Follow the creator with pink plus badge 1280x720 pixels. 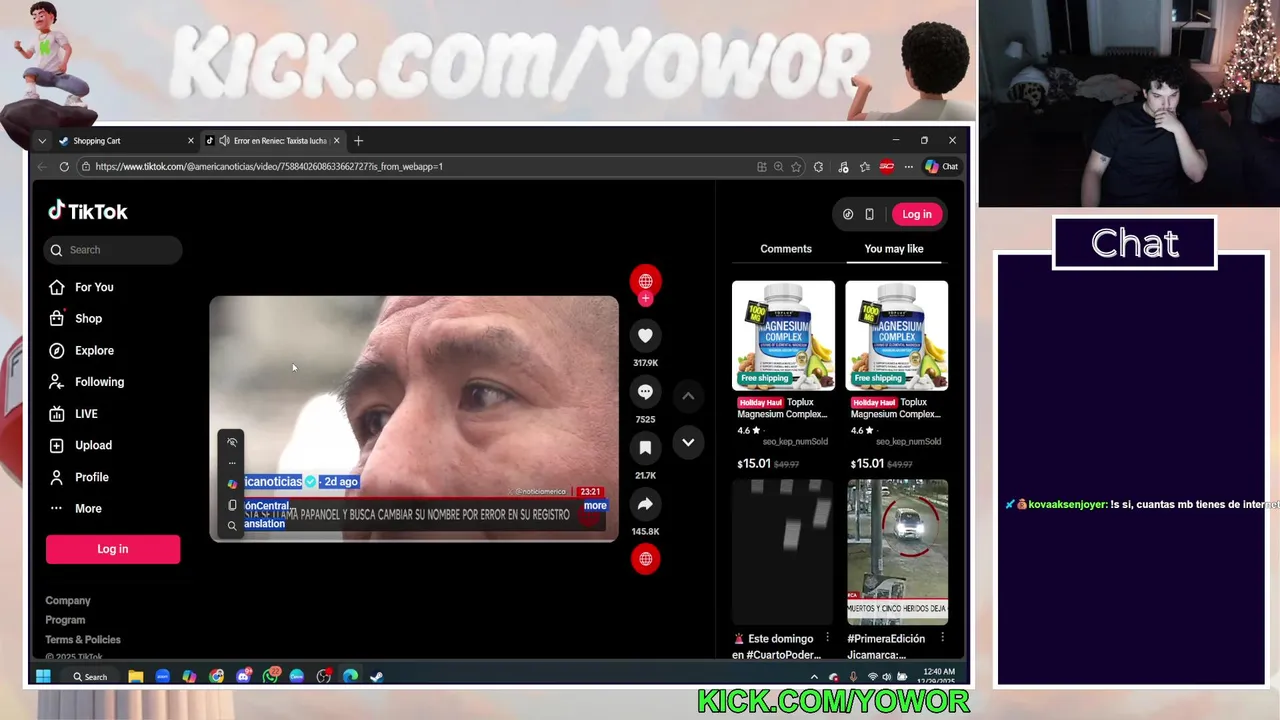(645, 298)
